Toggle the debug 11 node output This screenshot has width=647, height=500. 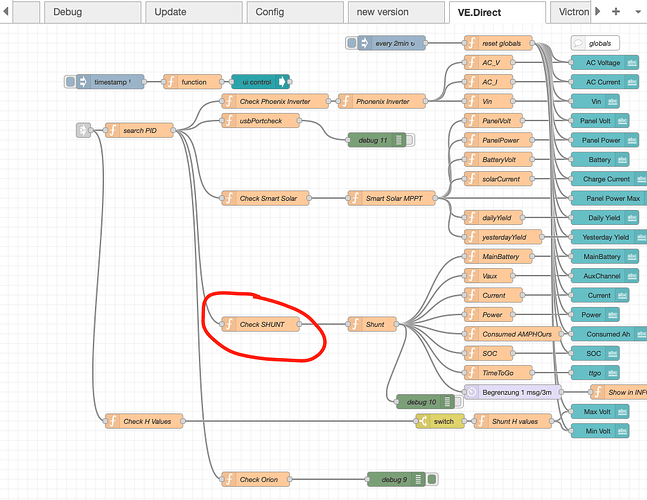(410, 140)
